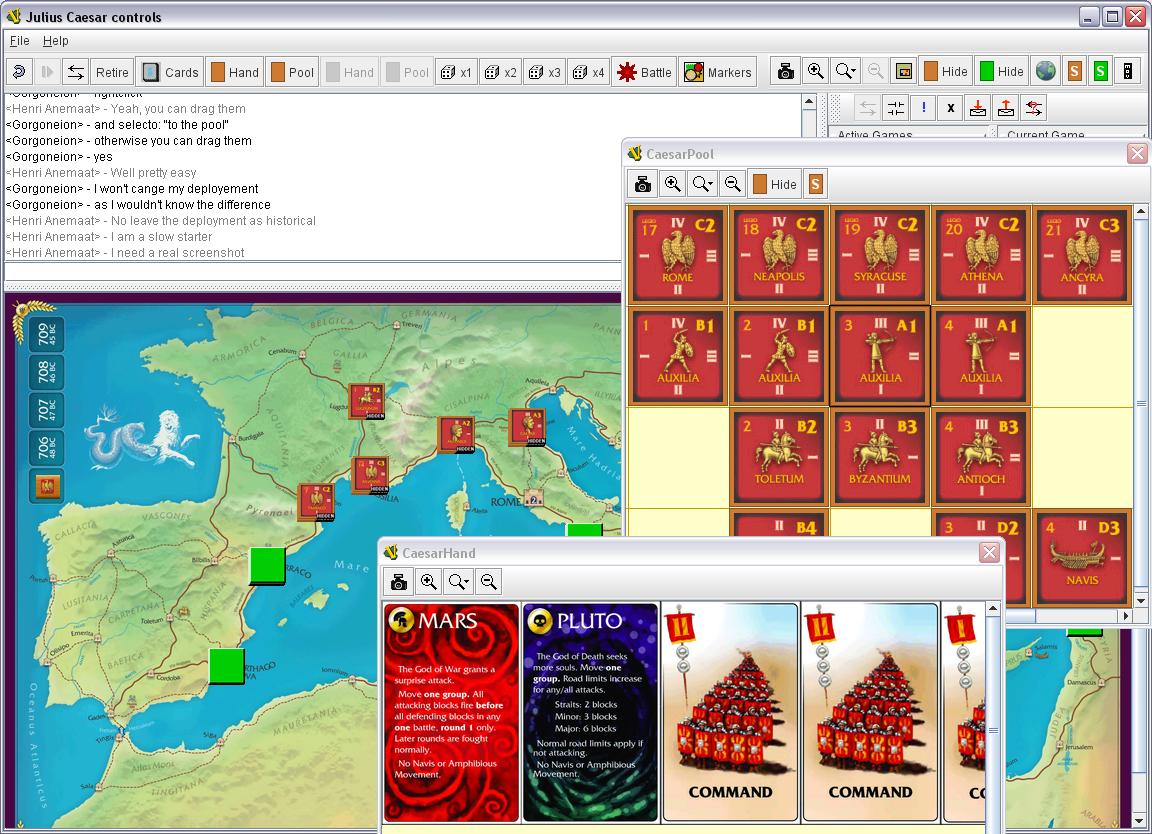
Task: Click the camera icon in CaesarHand window
Action: 399,582
